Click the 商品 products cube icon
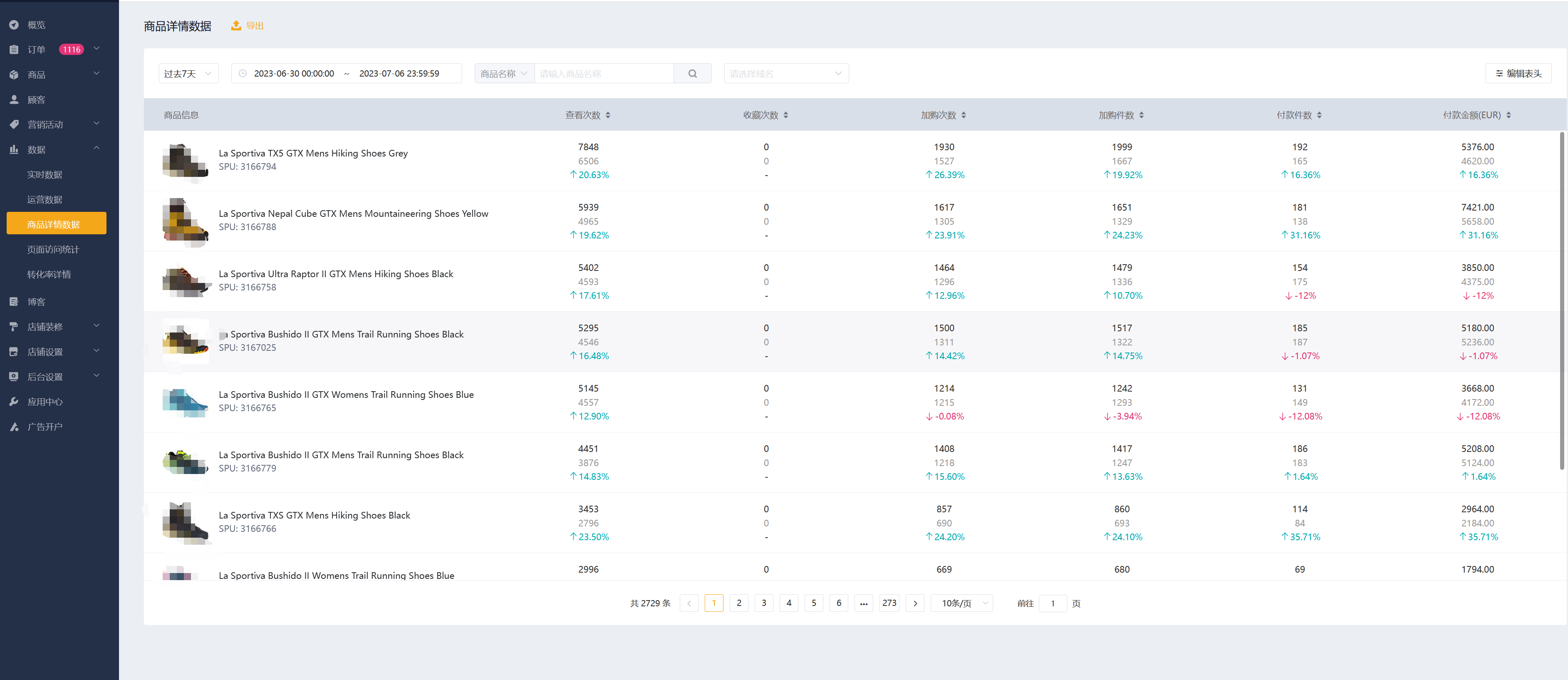Viewport: 1568px width, 680px height. coord(14,75)
